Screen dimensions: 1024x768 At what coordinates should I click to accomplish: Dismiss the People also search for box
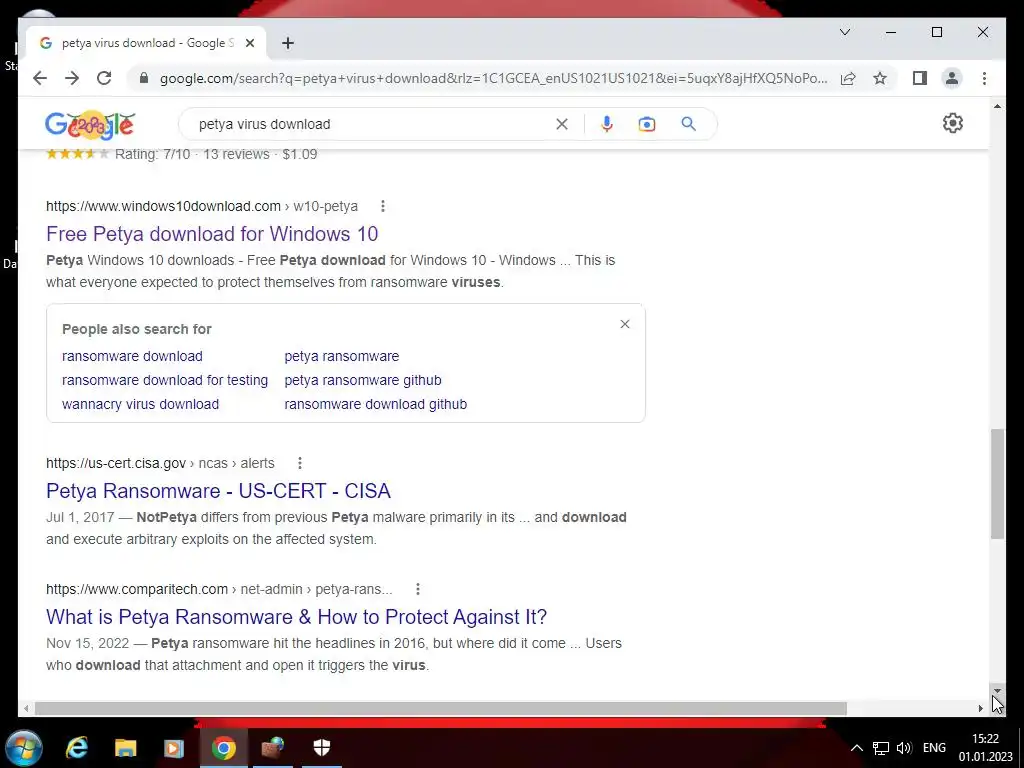point(625,324)
